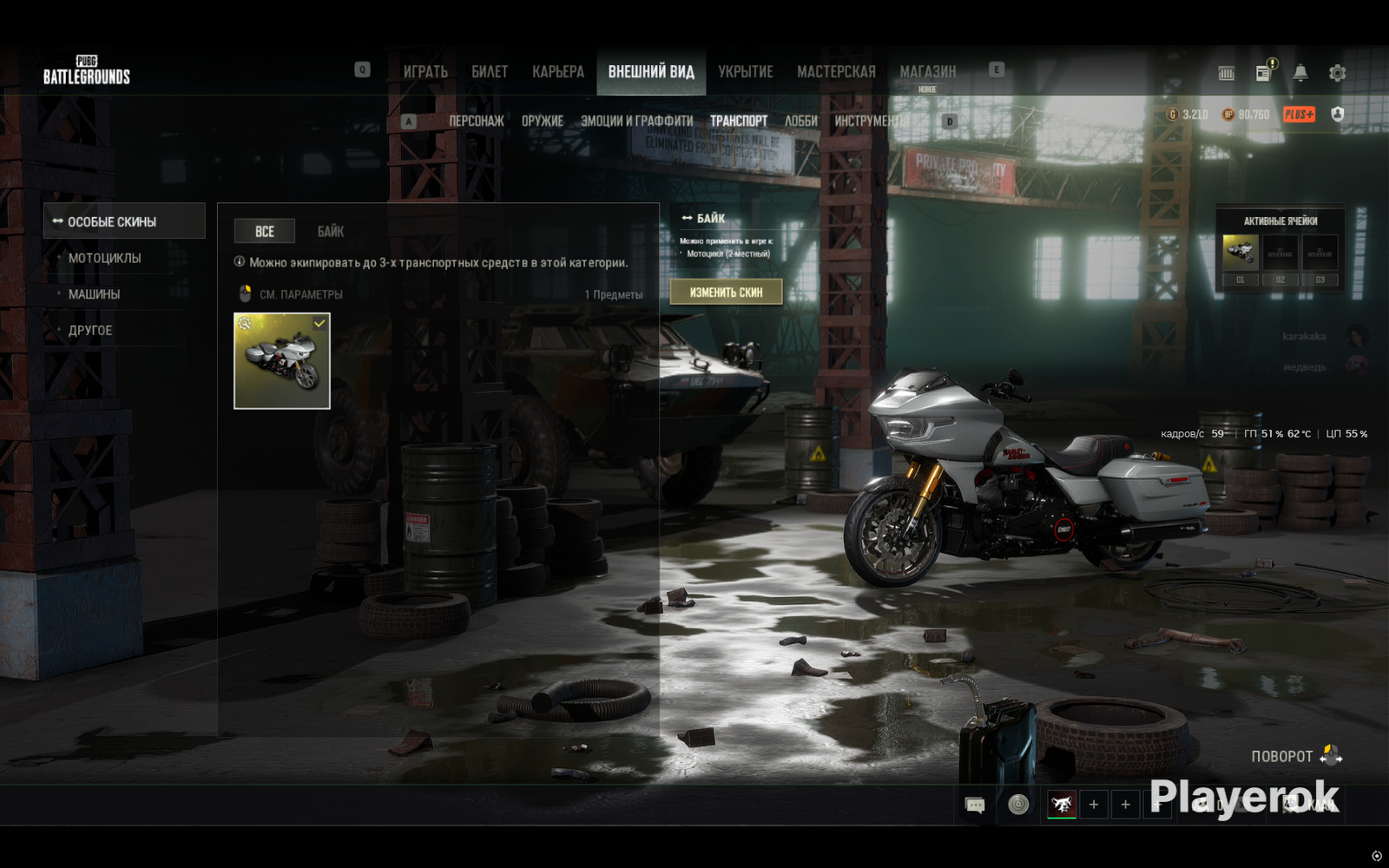Select the ВСЕ filter tab

coord(265,231)
